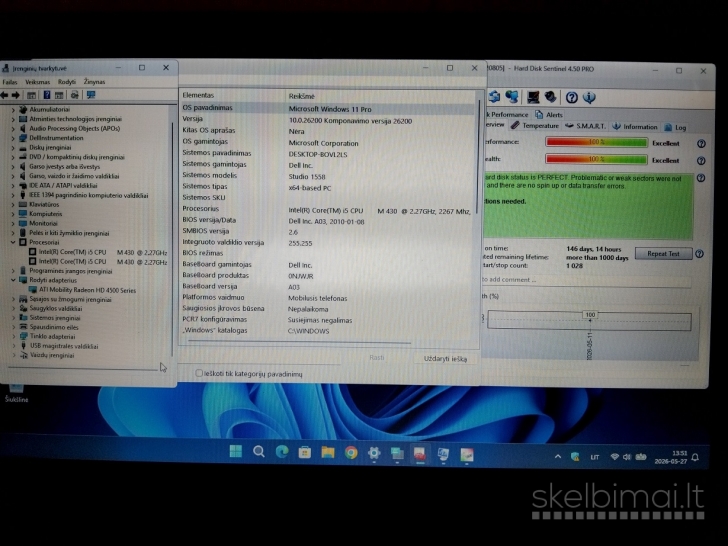Click the blue info bubble icon in Hard Disk Sentinel toolbar
The height and width of the screenshot is (546, 728).
[589, 98]
